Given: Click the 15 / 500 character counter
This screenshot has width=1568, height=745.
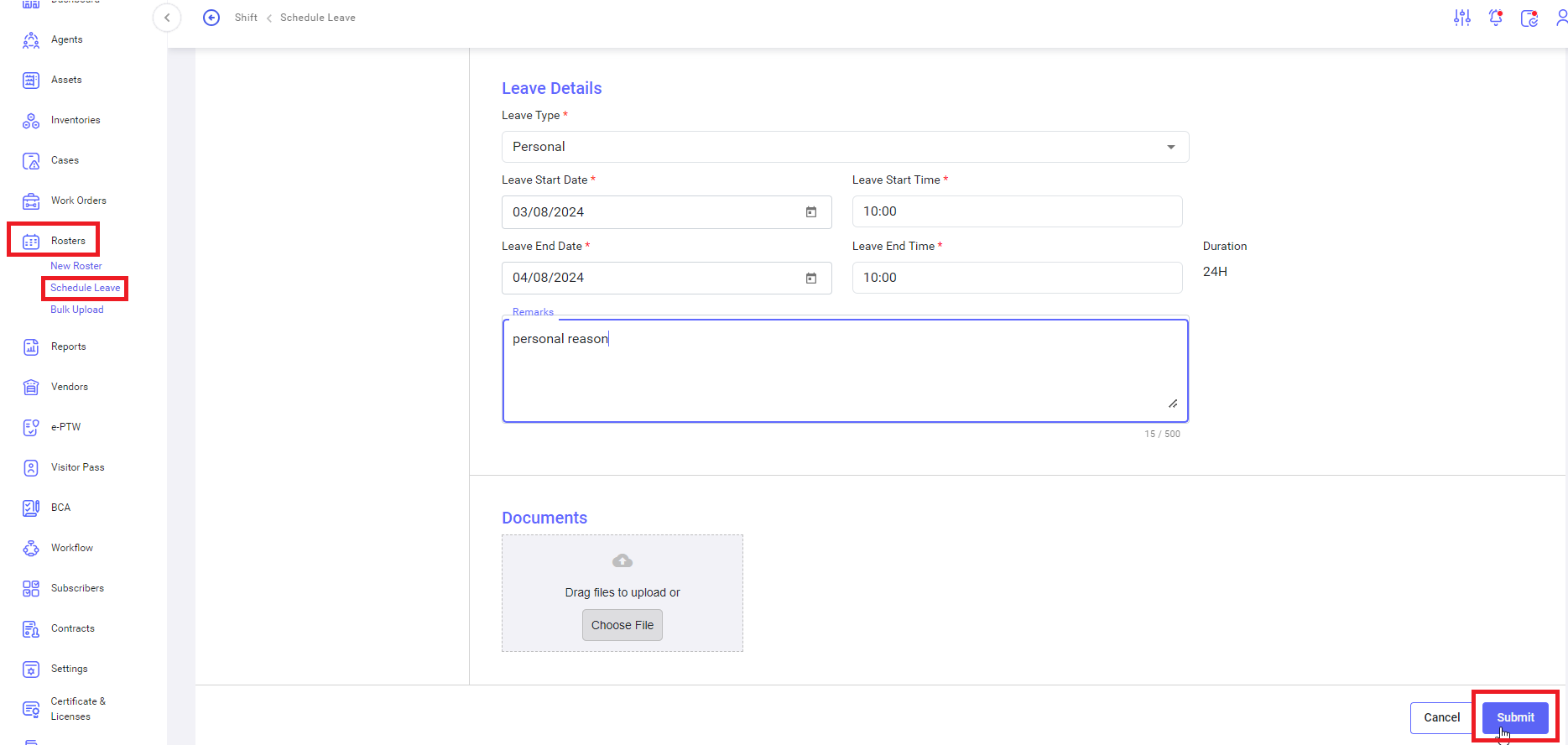Looking at the screenshot, I should [x=1163, y=434].
